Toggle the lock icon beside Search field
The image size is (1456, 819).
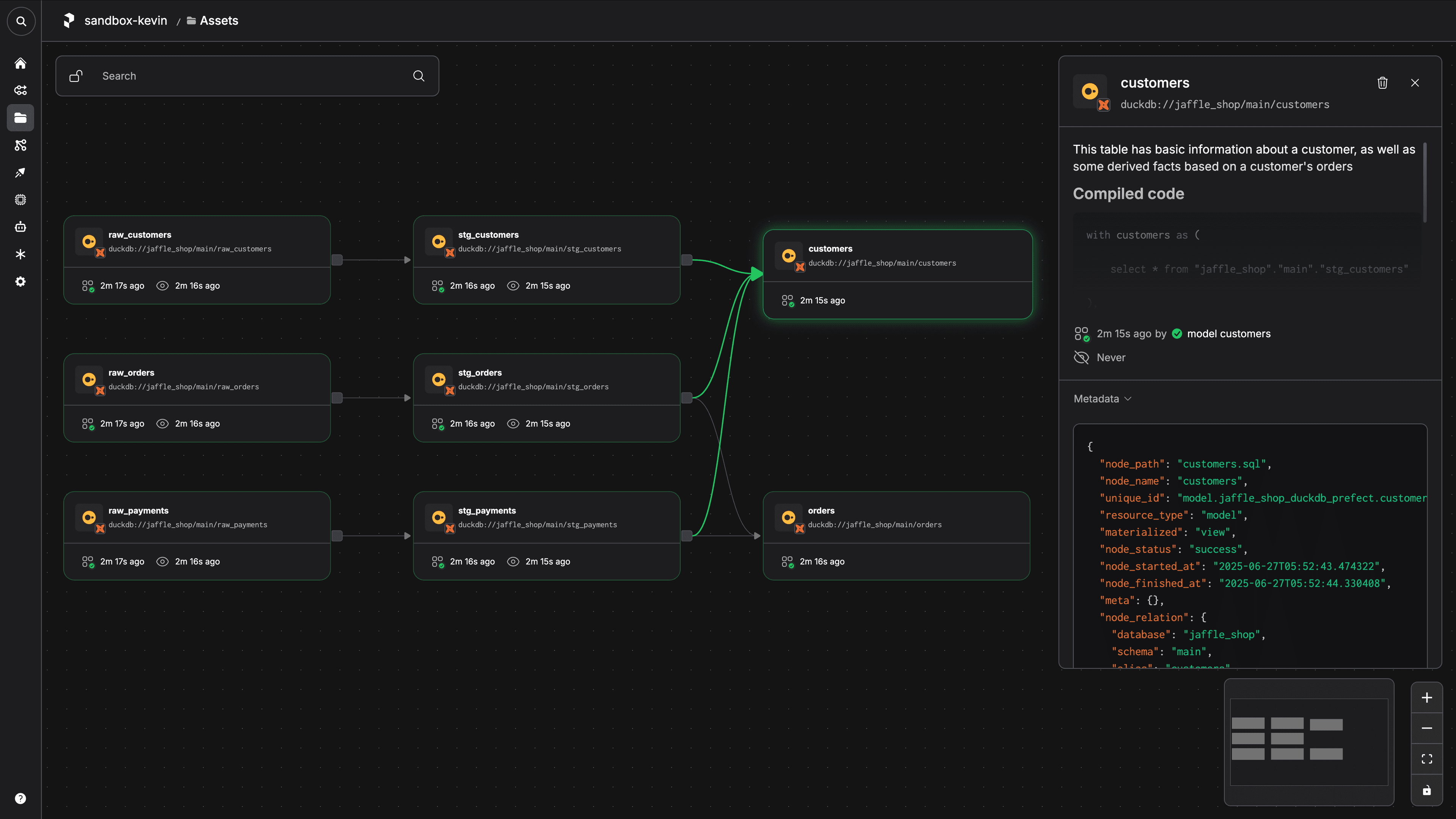pos(76,76)
